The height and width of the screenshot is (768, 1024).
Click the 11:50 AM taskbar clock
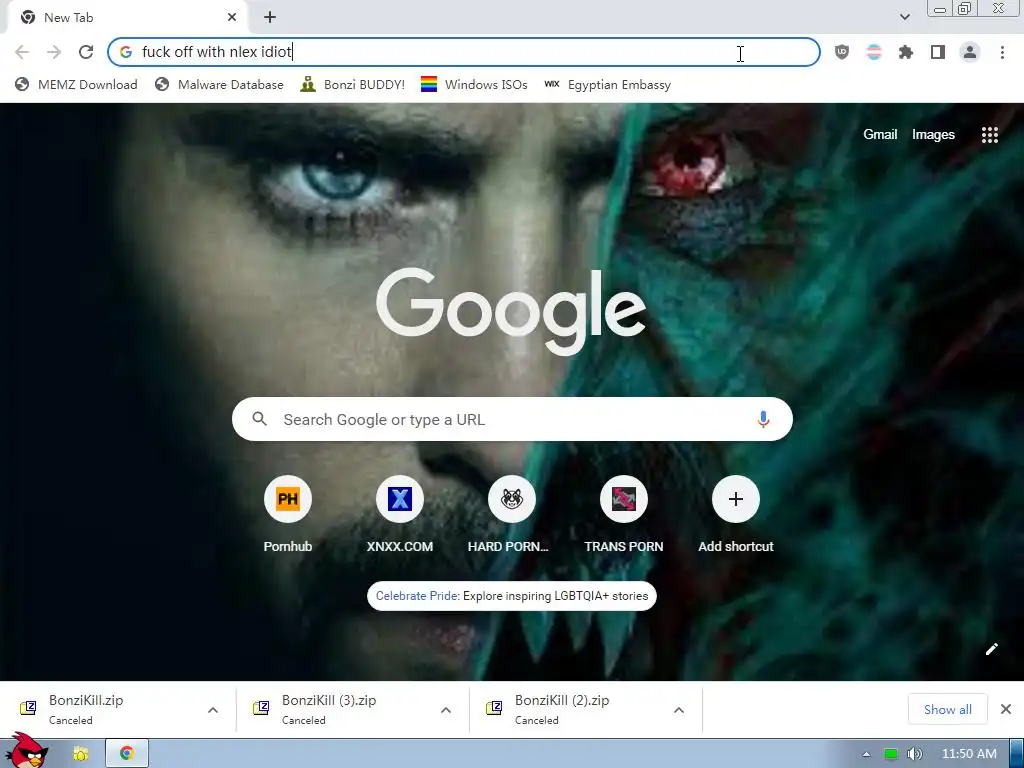coord(969,754)
